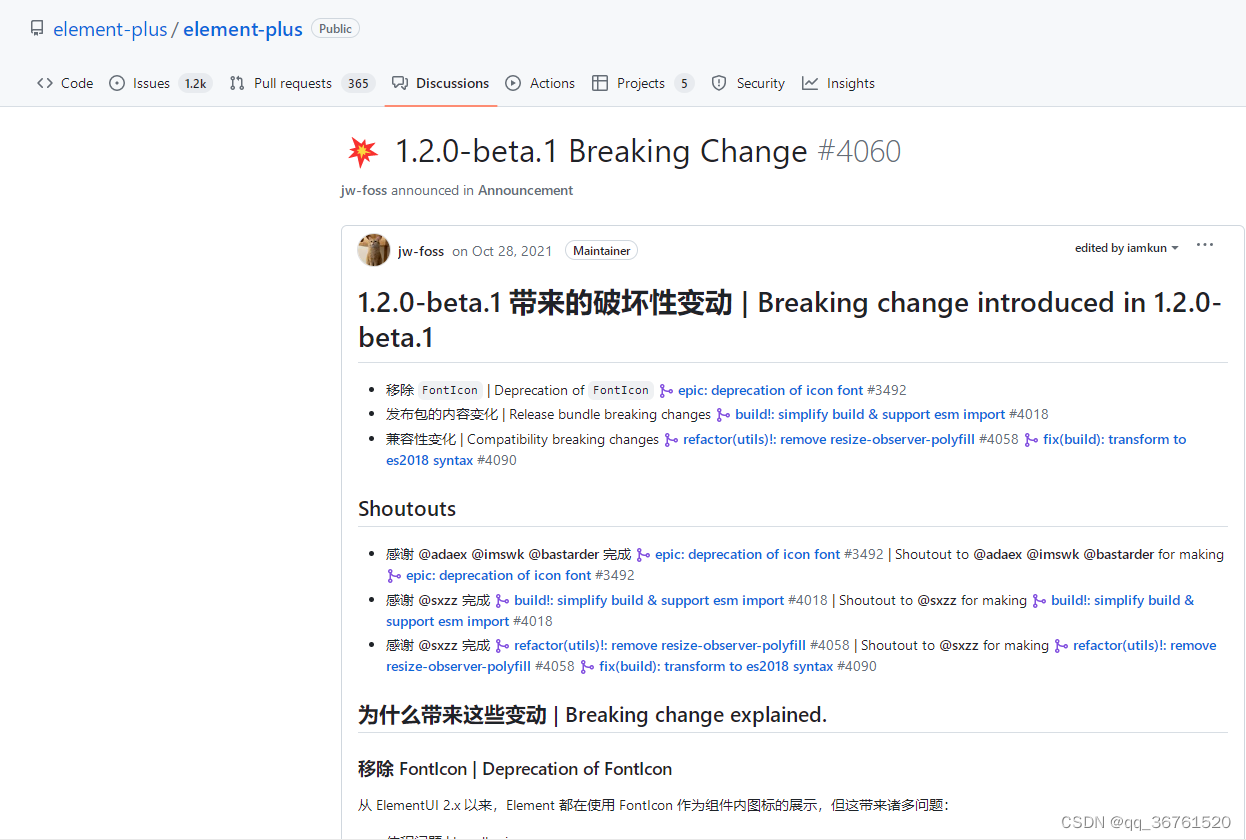Click the explosion emoji beside discussion title

(363, 152)
